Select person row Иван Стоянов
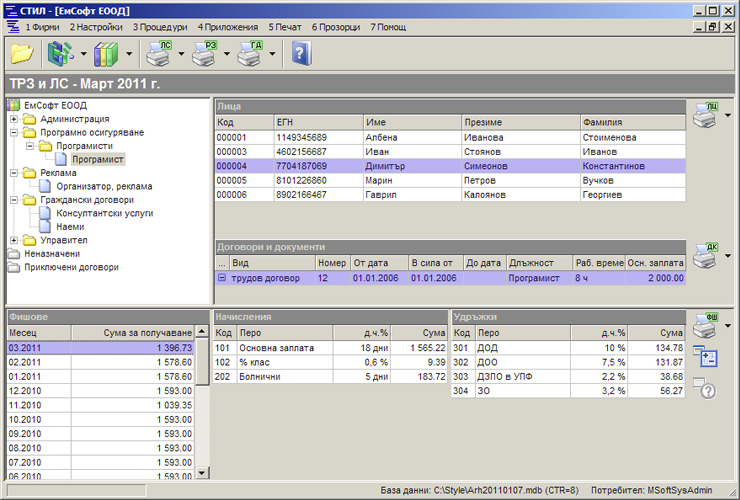The width and height of the screenshot is (740, 500). (450, 152)
